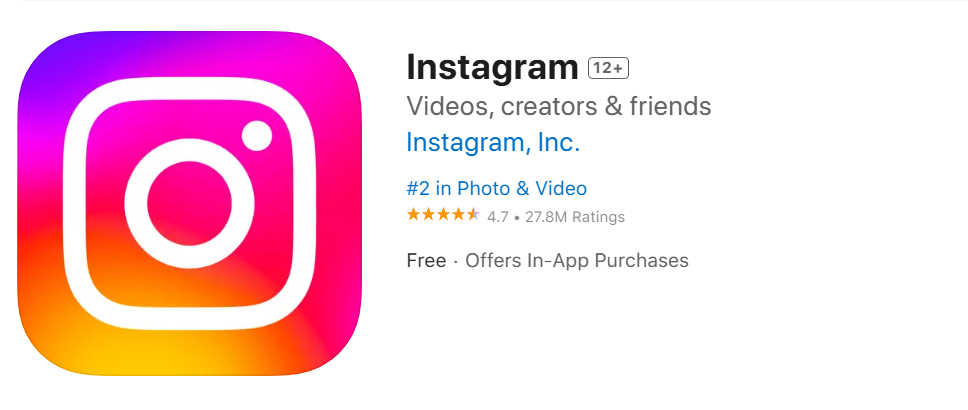Open the #2 in Photo & Video chart link
The image size is (968, 410).
pyautogui.click(x=496, y=188)
